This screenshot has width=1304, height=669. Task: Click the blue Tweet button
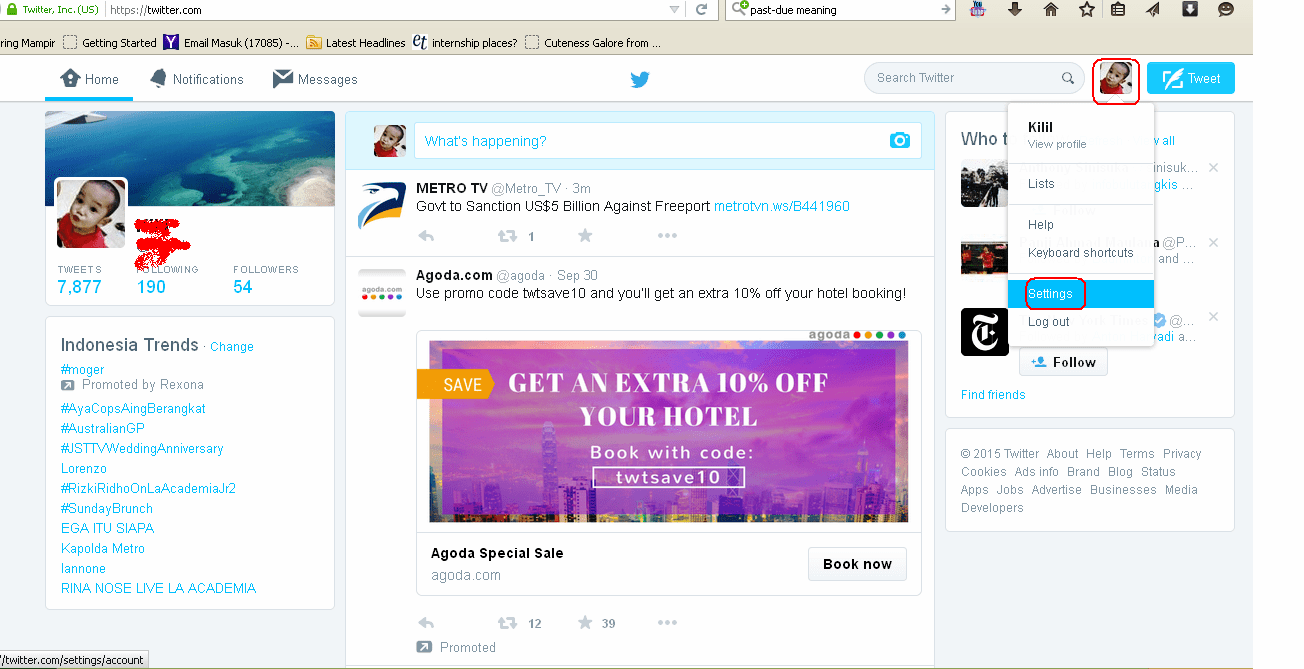[x=1190, y=78]
